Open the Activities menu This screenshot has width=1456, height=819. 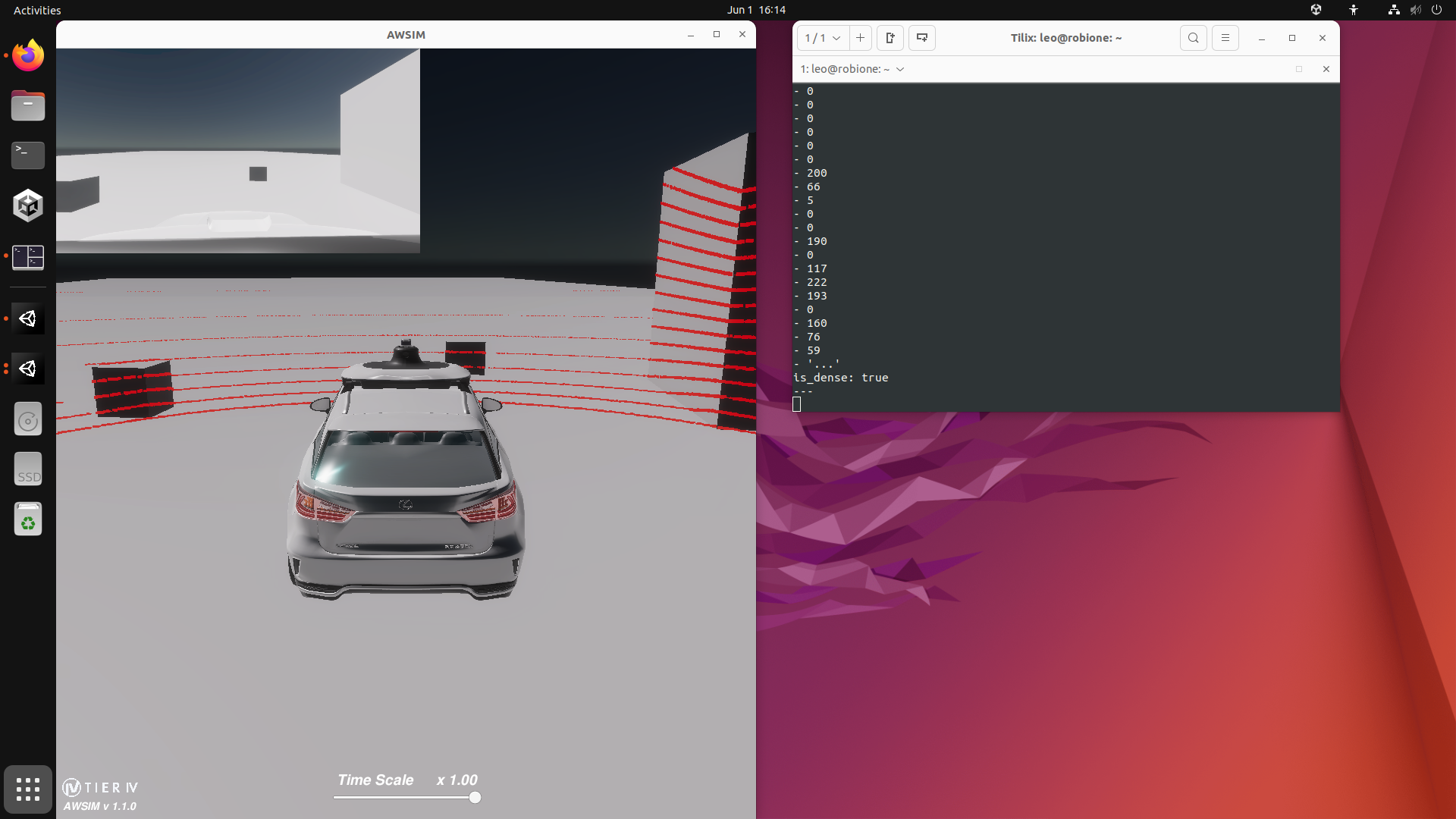coord(36,10)
